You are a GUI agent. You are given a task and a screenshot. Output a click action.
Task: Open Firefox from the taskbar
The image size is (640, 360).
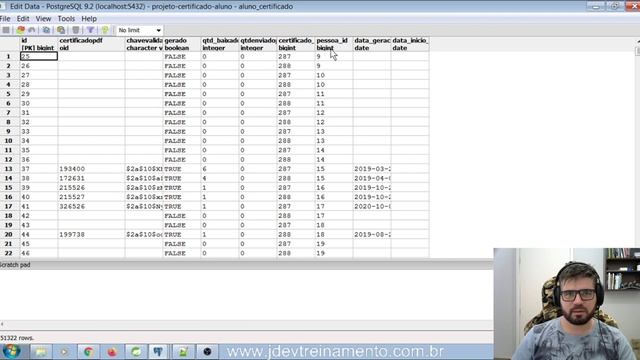click(x=112, y=352)
